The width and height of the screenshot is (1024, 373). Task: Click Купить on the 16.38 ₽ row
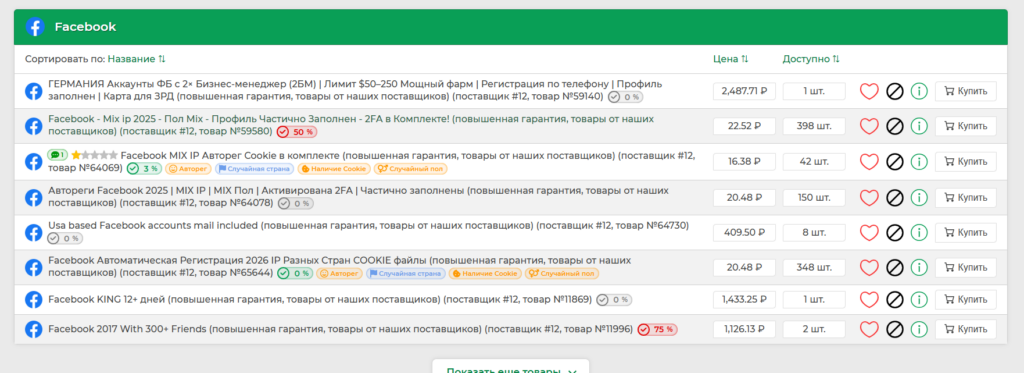point(966,162)
